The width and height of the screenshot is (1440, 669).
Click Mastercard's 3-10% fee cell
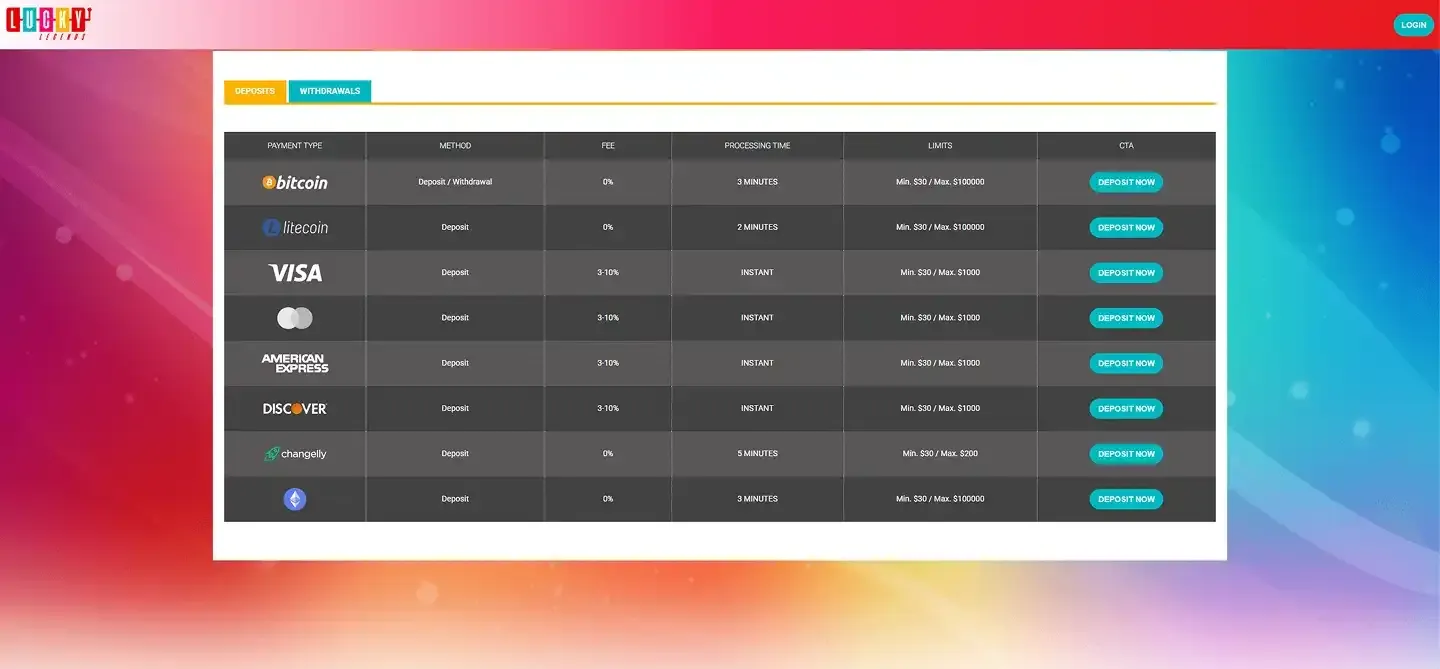pyautogui.click(x=608, y=318)
